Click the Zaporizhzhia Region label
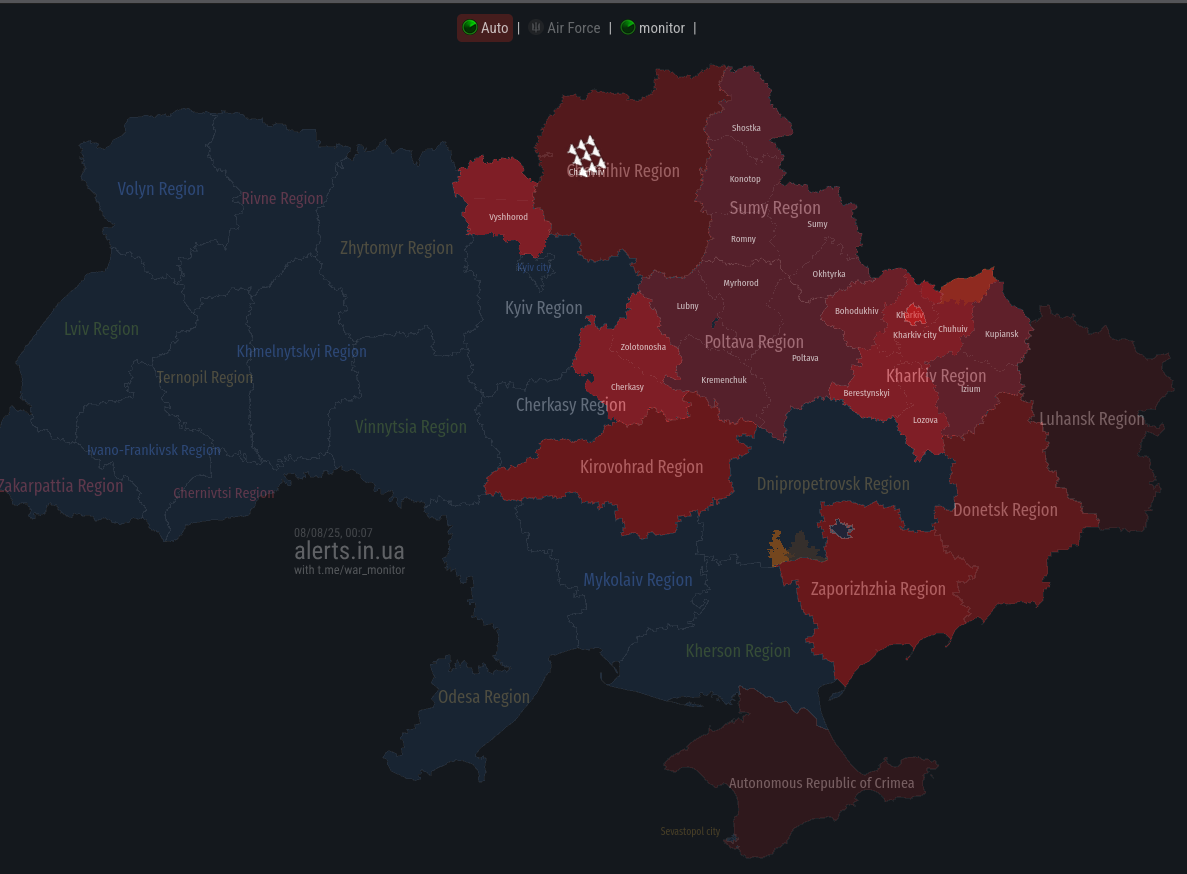1187x874 pixels. pyautogui.click(x=877, y=589)
